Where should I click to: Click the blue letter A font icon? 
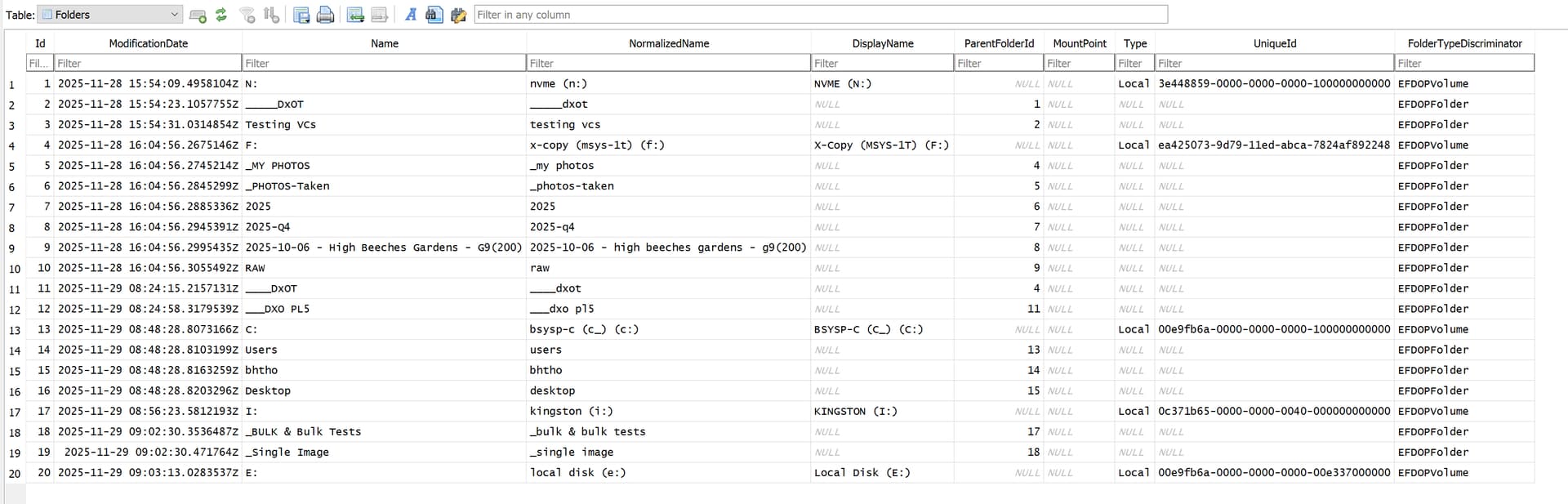(x=411, y=15)
